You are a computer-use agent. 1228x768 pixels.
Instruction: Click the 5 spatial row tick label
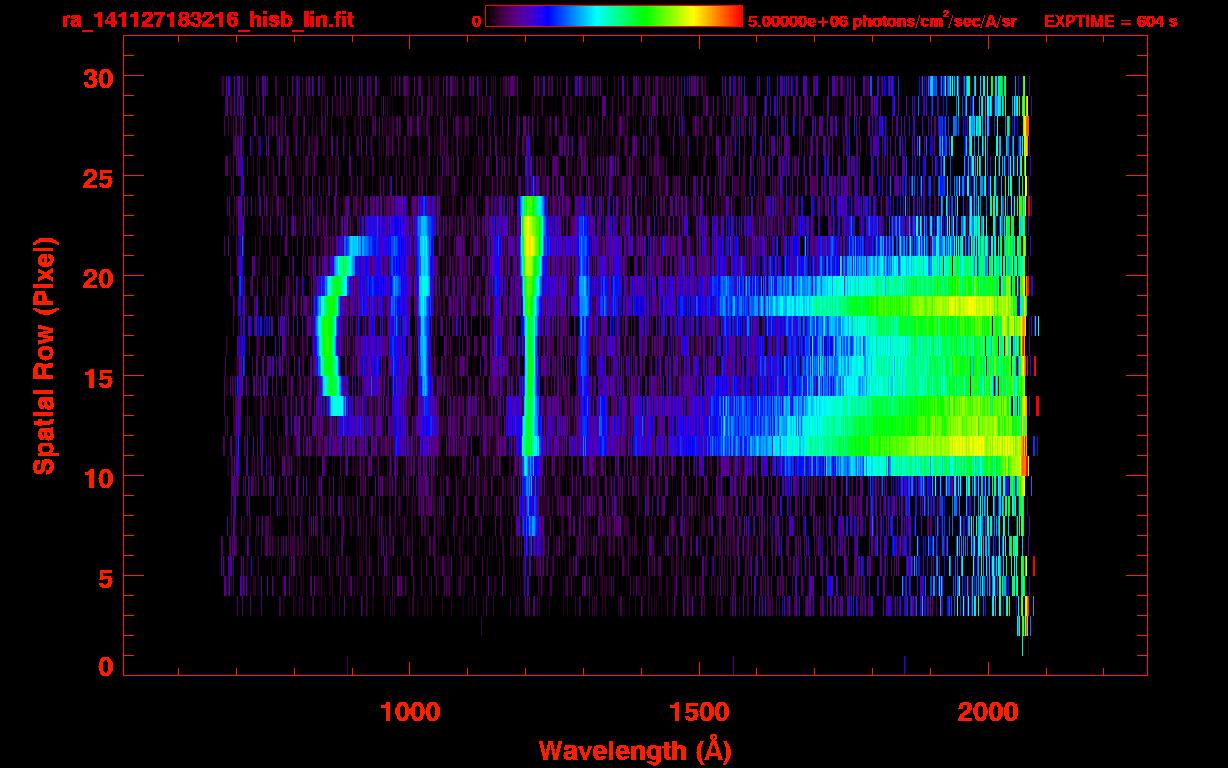(105, 577)
